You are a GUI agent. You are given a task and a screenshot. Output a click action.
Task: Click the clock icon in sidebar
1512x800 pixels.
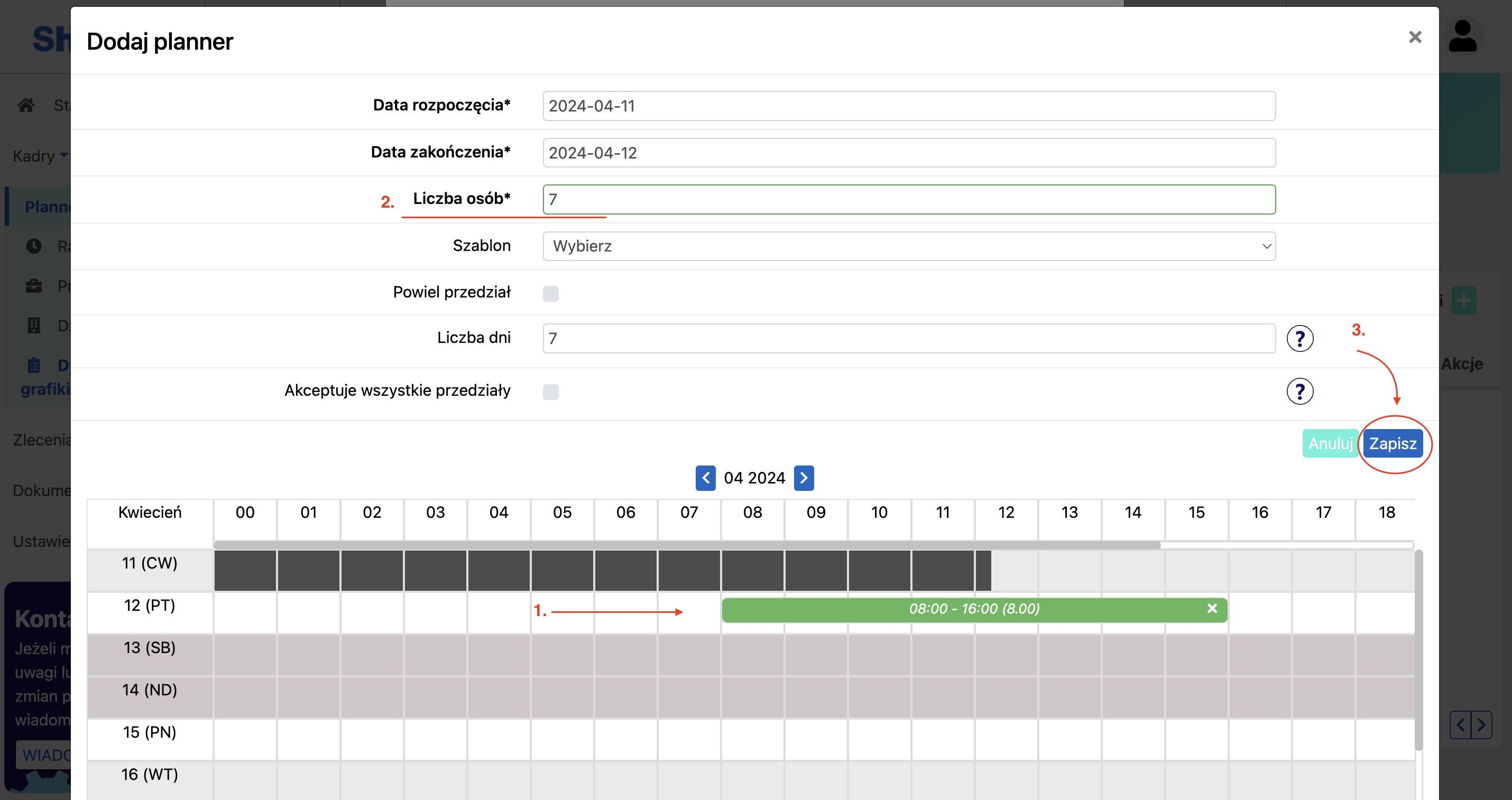coord(34,246)
